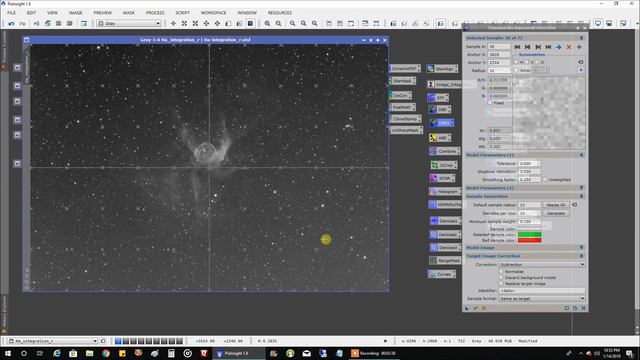
Task: Open Sample format dropdown Same as target
Action: [542, 299]
